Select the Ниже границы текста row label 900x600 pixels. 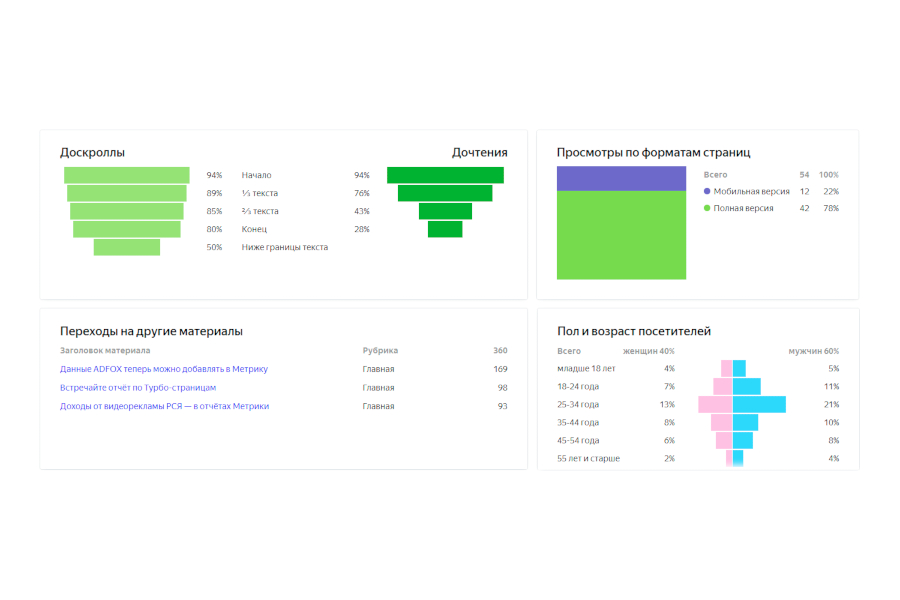284,247
